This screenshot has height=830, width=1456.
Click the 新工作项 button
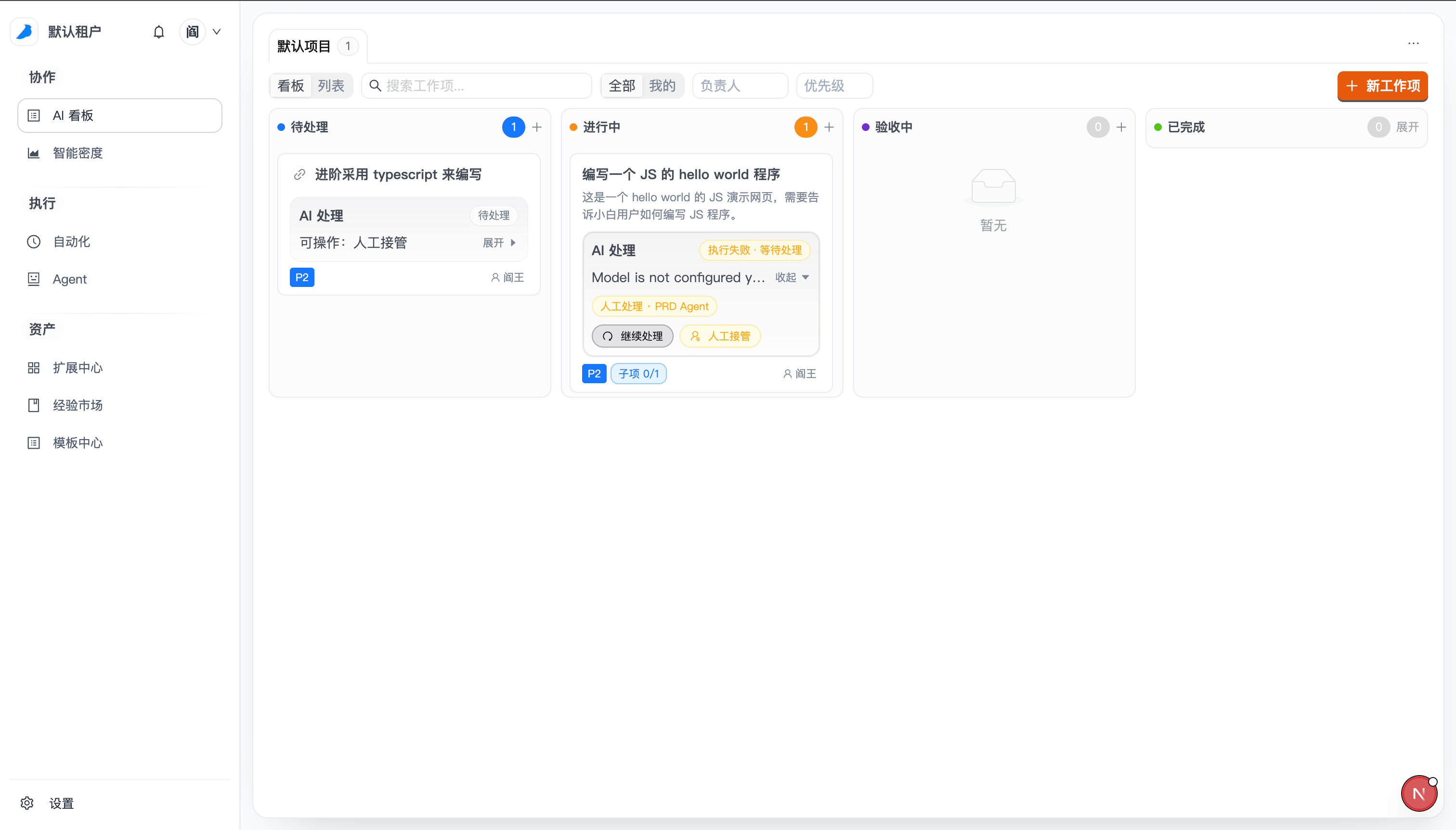[x=1382, y=86]
